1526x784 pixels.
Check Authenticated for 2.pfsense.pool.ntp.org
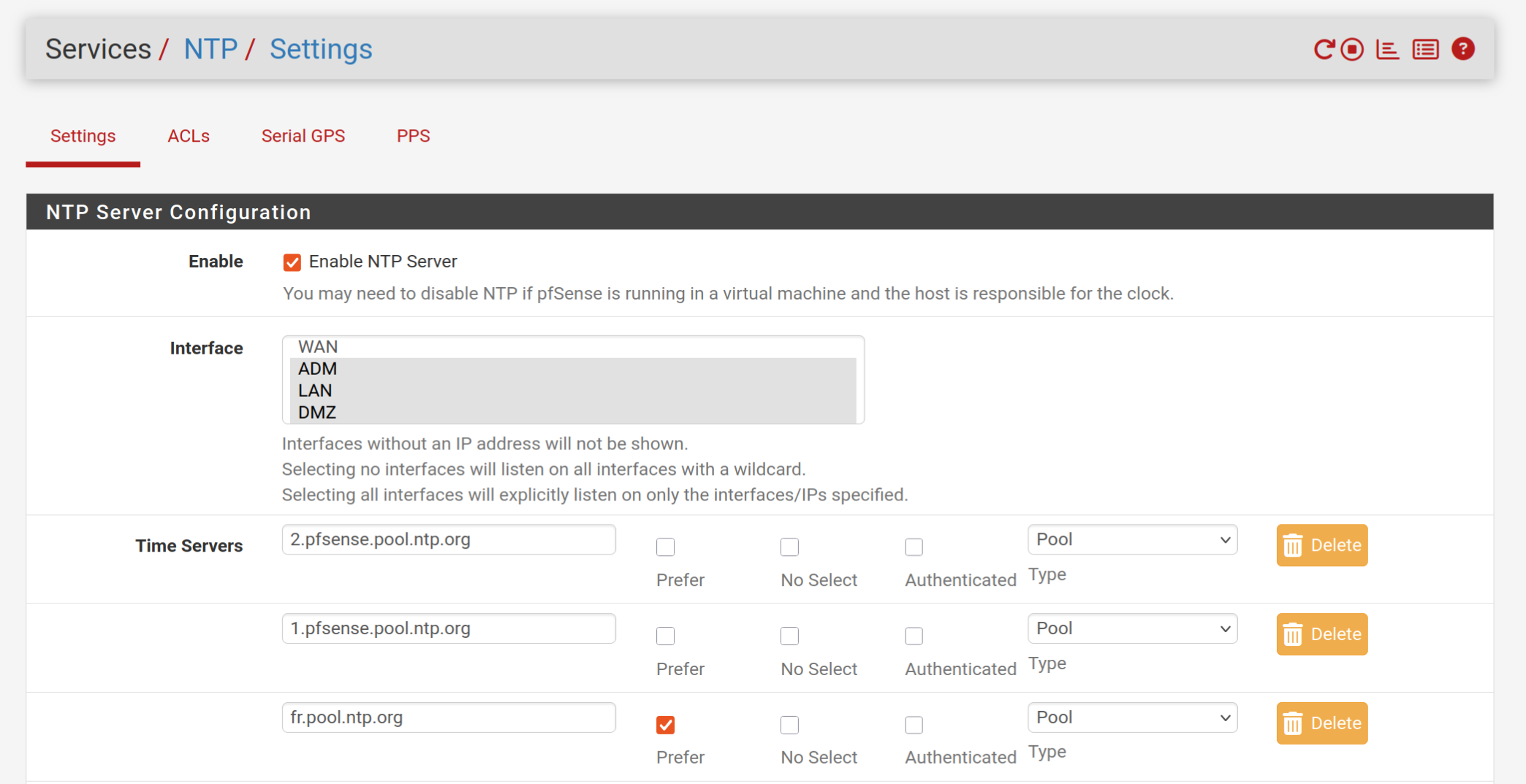[914, 547]
